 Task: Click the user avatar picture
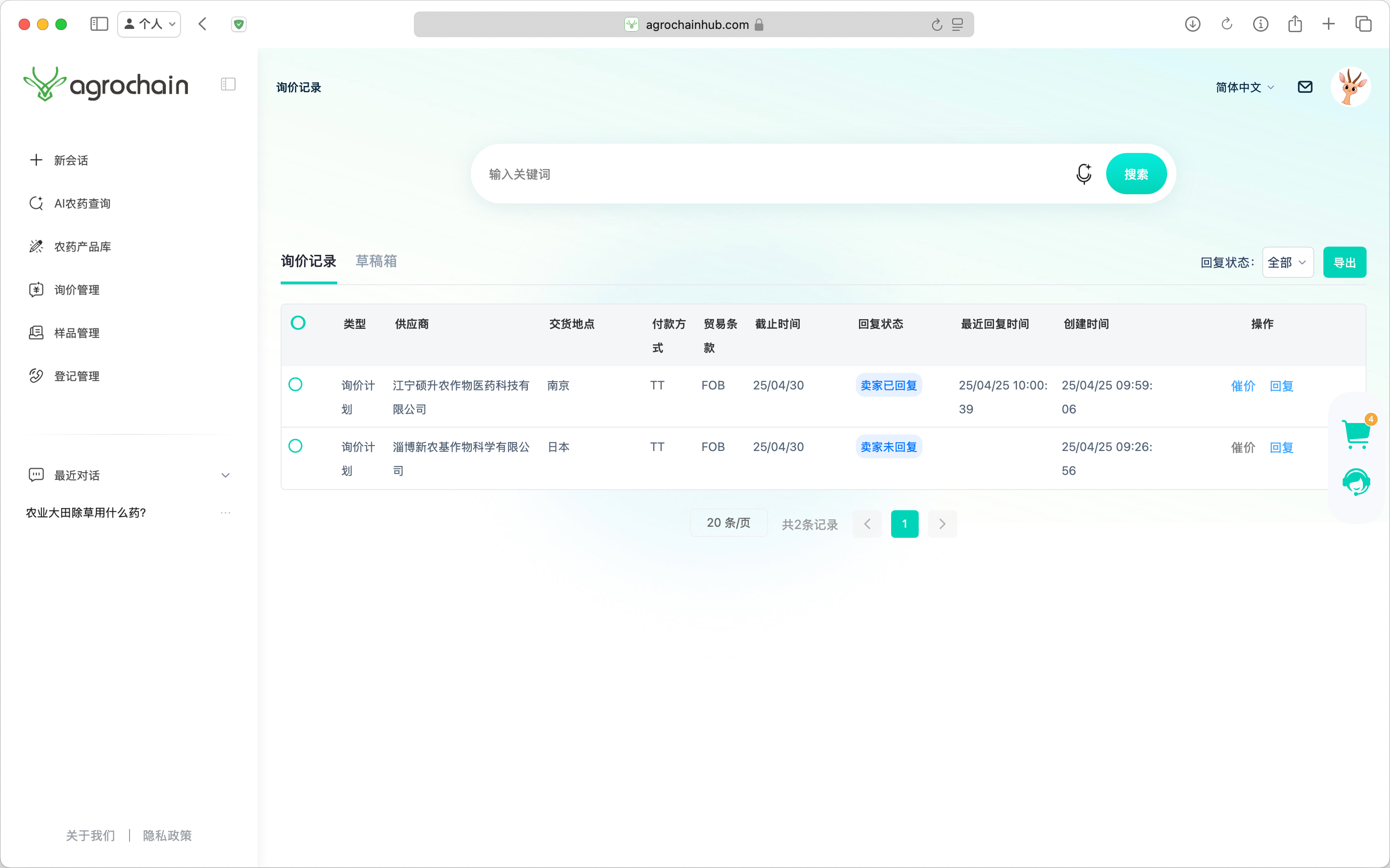(1350, 87)
